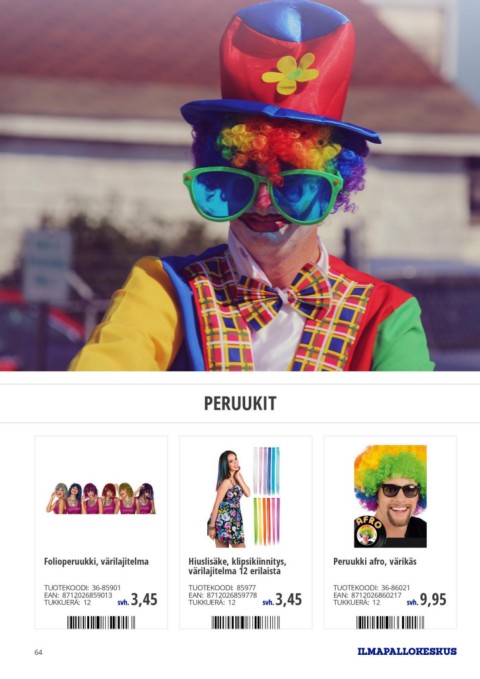Click the barcode under Hiuslisäke
Image resolution: width=480 pixels, height=679 pixels.
tap(246, 622)
